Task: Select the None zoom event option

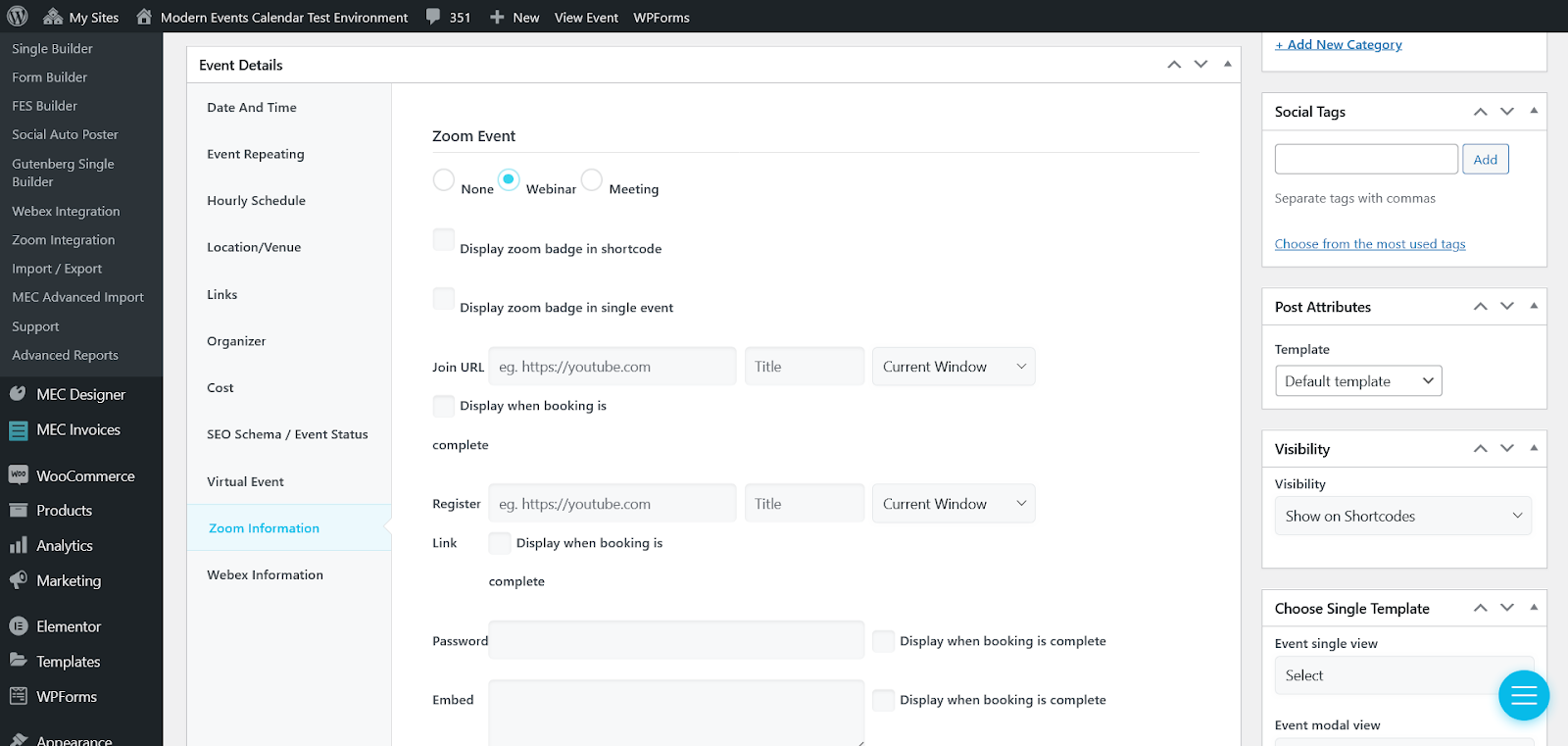Action: pyautogui.click(x=444, y=180)
